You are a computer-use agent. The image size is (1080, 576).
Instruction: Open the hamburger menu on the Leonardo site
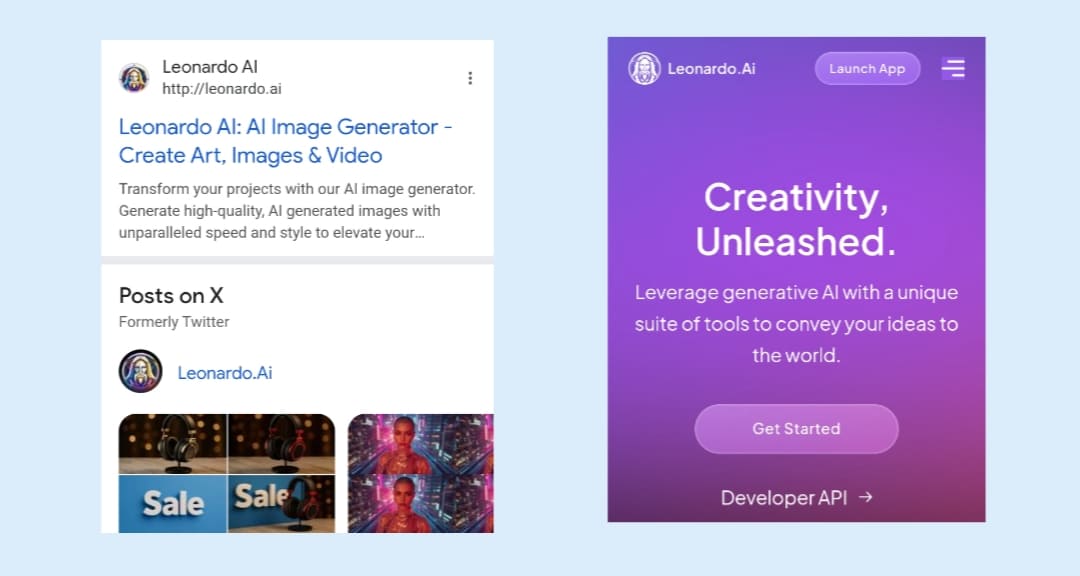coord(953,68)
